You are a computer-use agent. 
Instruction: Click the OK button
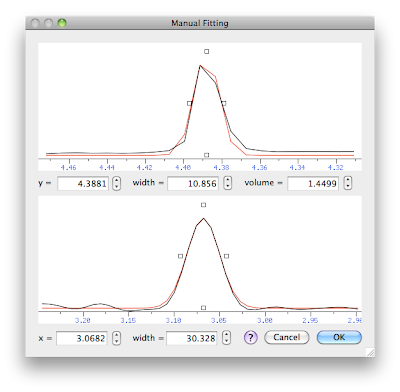[x=339, y=337]
